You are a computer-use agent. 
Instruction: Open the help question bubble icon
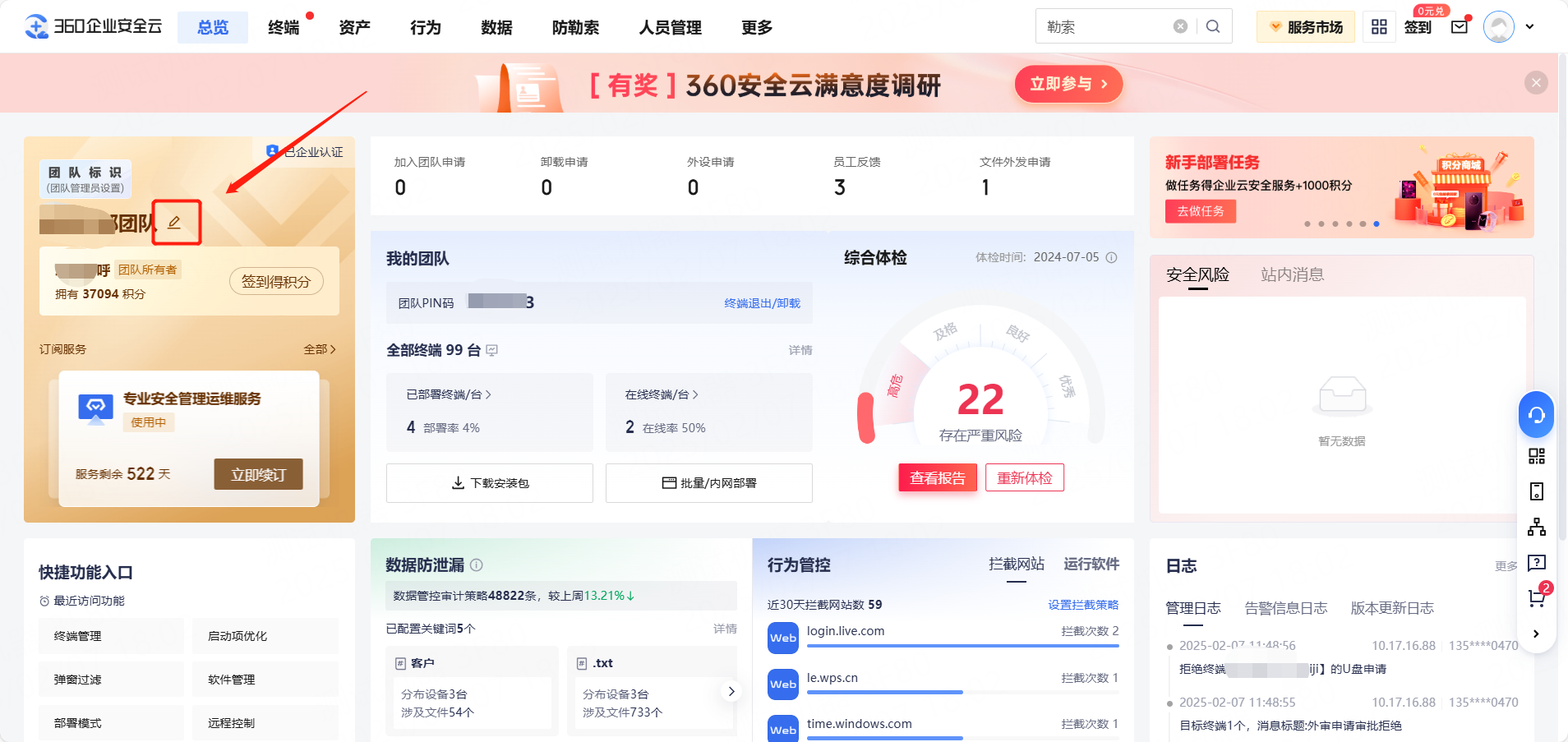[x=1536, y=563]
